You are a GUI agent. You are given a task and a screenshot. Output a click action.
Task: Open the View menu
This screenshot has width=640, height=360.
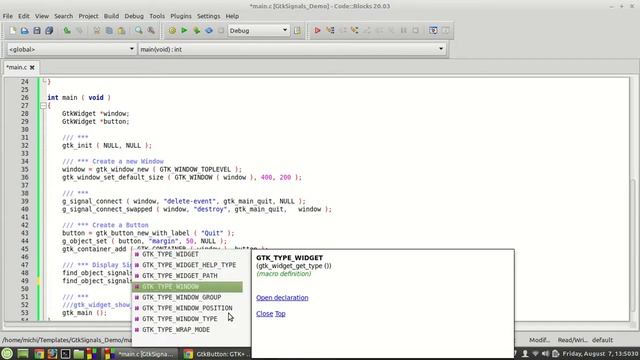[42, 16]
